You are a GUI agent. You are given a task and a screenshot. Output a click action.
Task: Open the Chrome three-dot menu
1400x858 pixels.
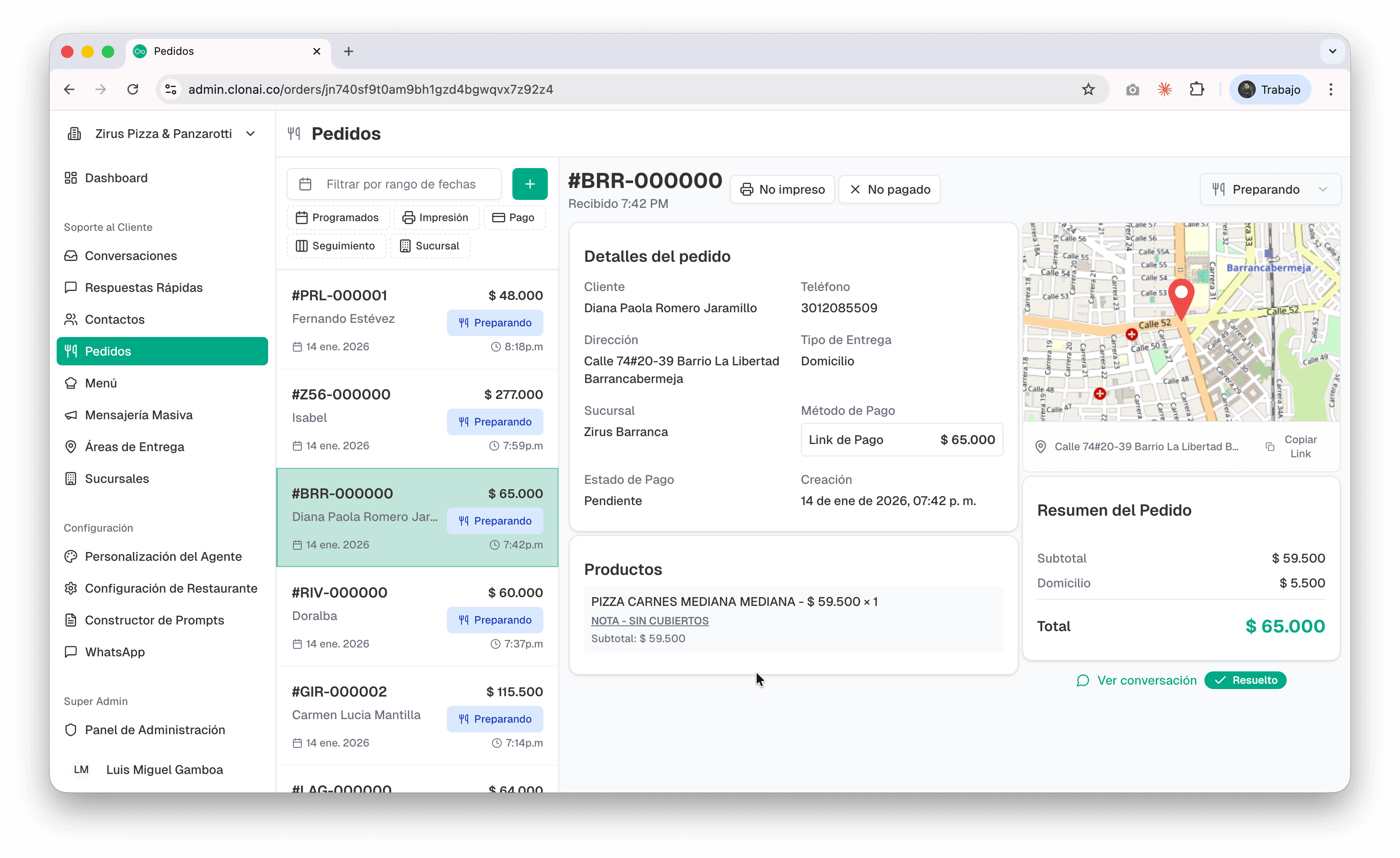1331,89
